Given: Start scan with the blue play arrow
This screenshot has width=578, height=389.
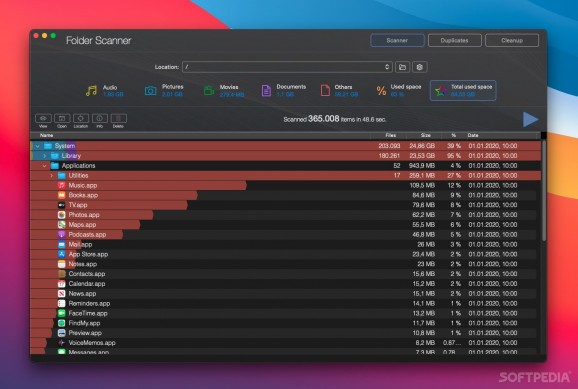Looking at the screenshot, I should click(530, 119).
